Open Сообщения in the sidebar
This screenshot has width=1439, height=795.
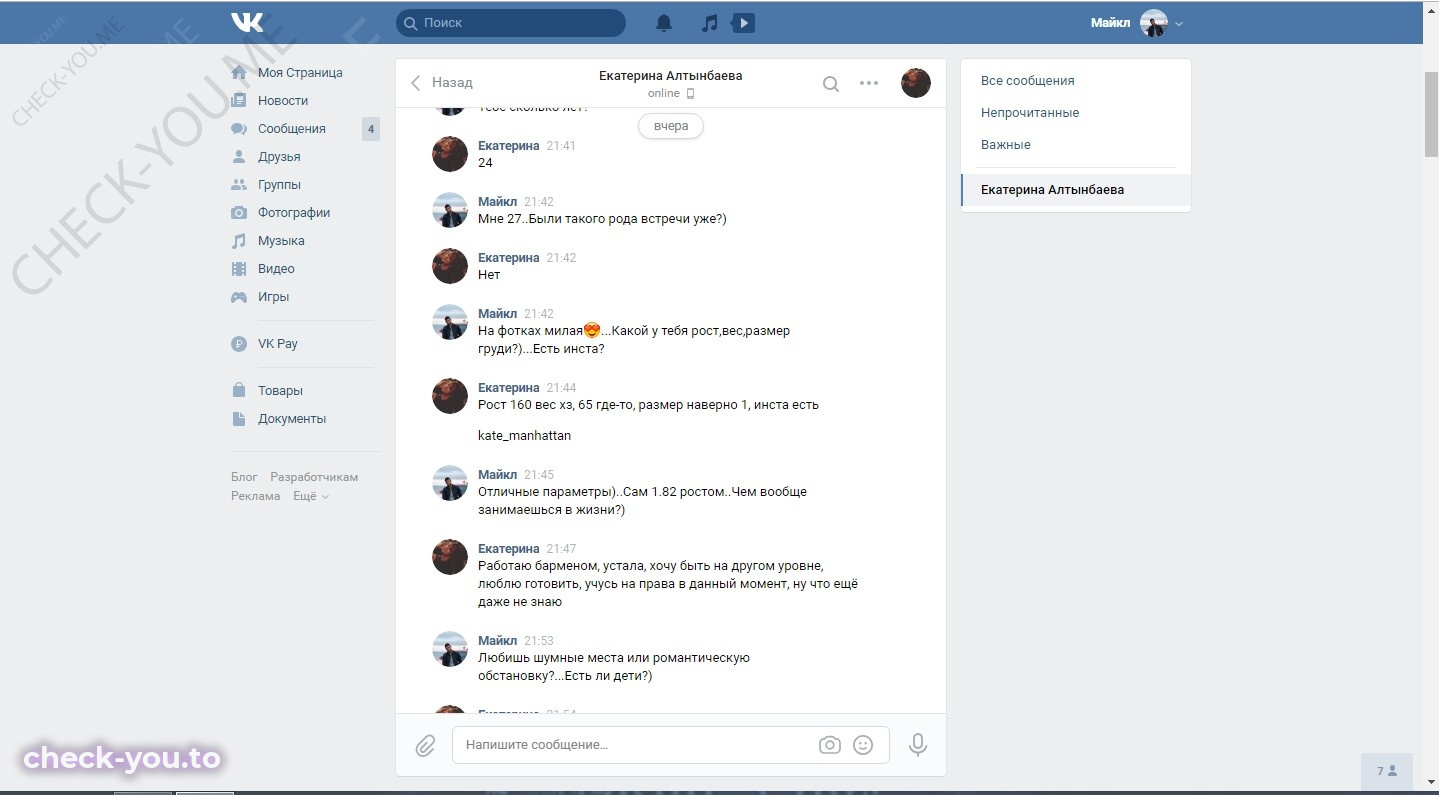coord(292,129)
